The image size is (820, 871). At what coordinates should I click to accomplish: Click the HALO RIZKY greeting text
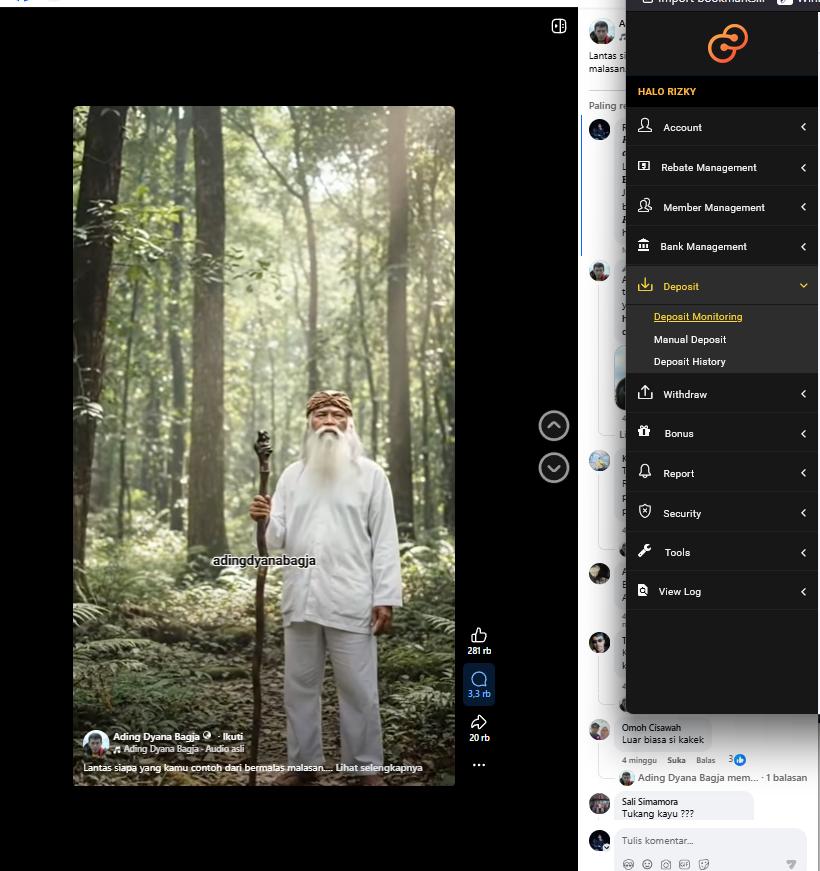(667, 92)
